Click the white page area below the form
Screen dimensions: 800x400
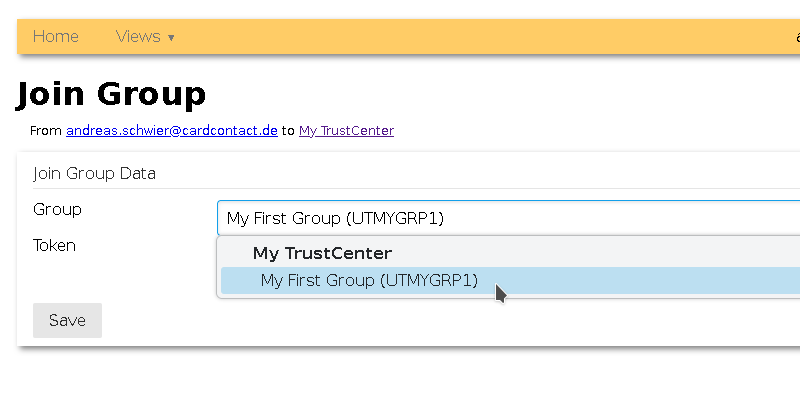(400, 375)
